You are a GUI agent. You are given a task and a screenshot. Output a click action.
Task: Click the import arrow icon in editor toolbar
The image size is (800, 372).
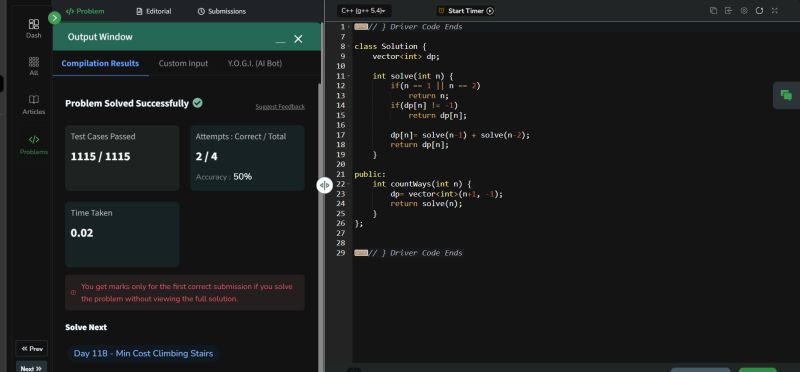tap(728, 11)
